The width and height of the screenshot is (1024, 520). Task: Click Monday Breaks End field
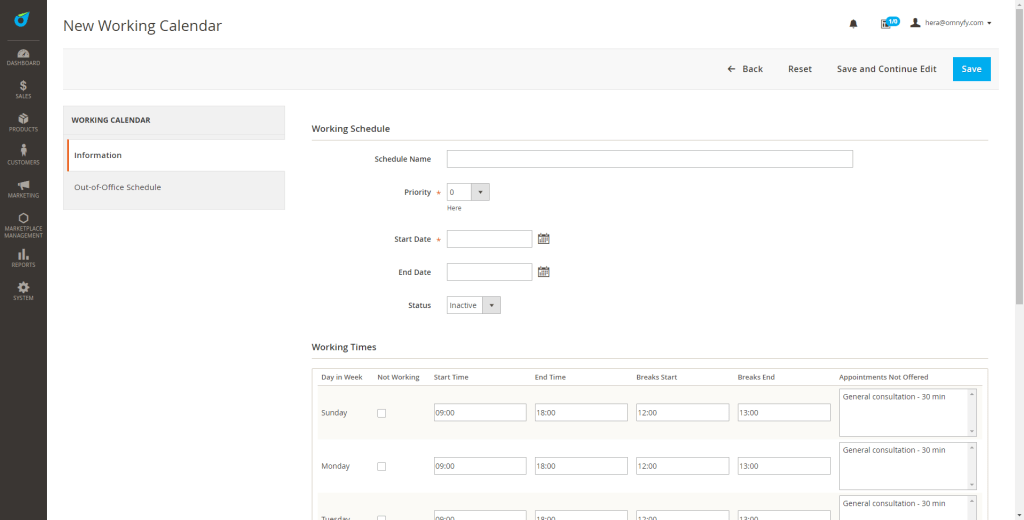[x=784, y=466]
